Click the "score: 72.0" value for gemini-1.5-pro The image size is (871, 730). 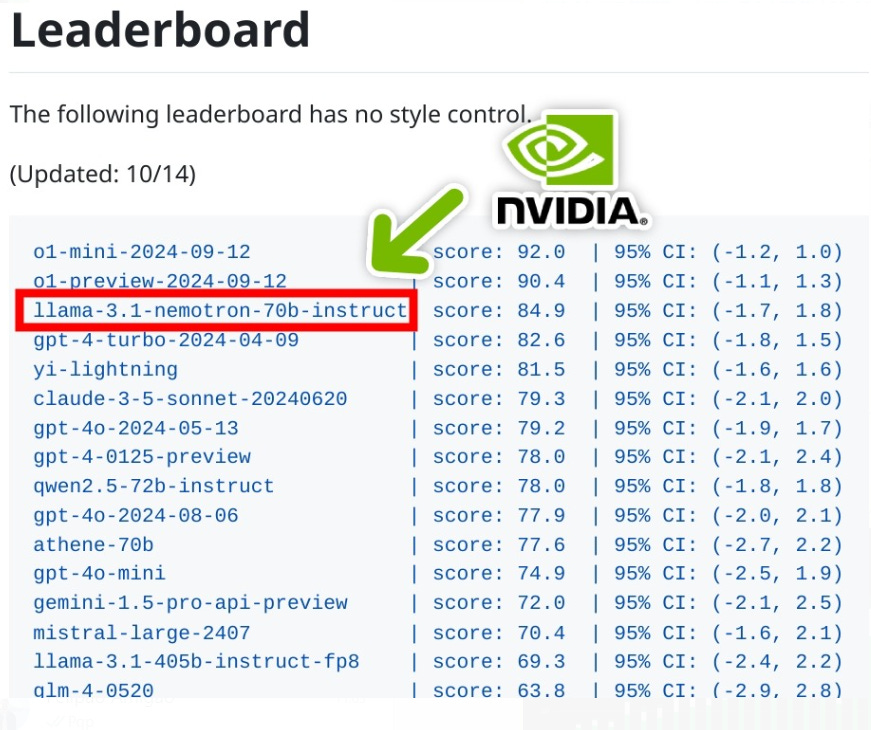[x=499, y=603]
